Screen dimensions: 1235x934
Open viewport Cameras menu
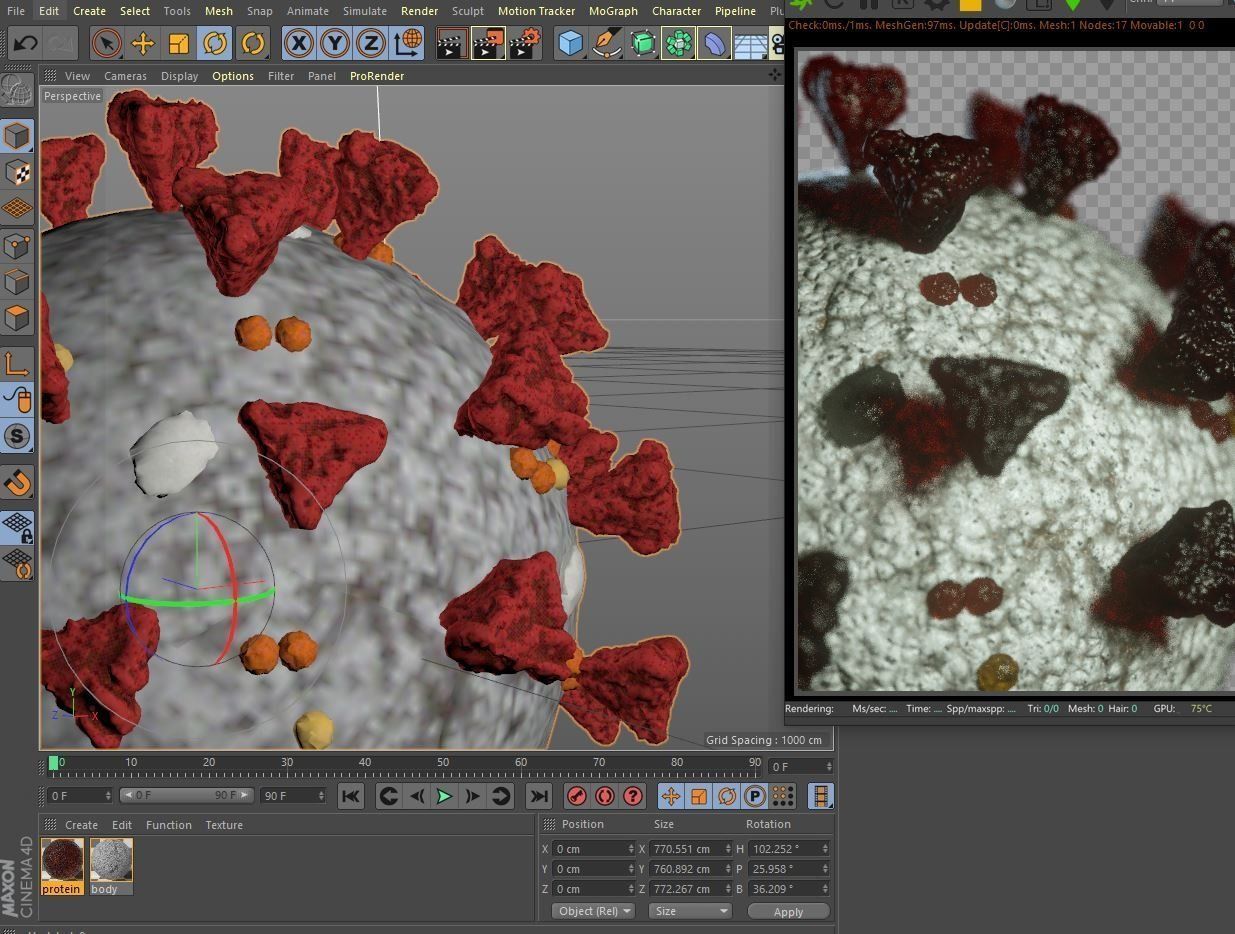125,76
